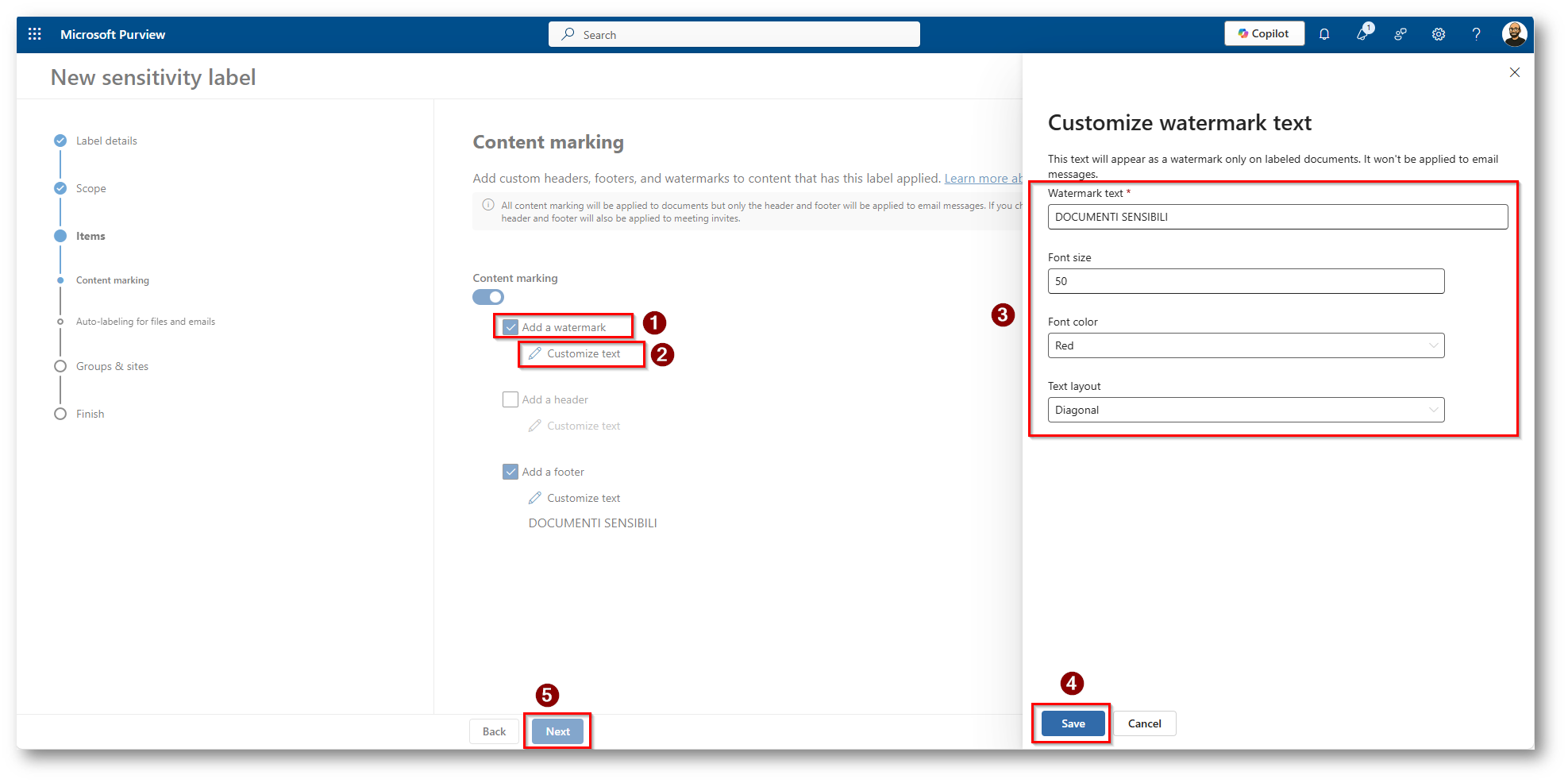Go to Auto-labeling for files and emails
The image size is (1568, 783).
[x=145, y=322]
